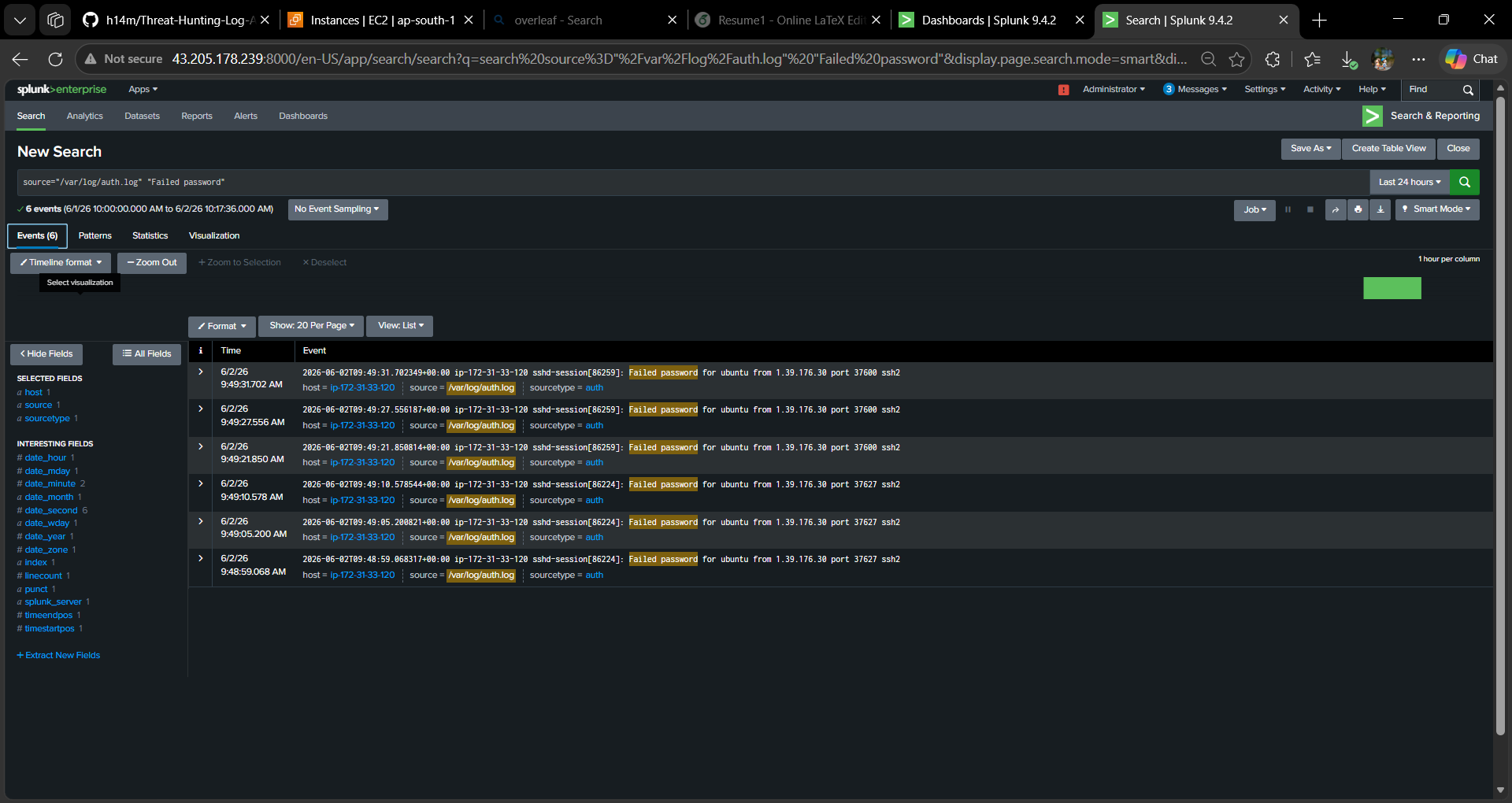Click the browser profile avatar

(x=1383, y=59)
